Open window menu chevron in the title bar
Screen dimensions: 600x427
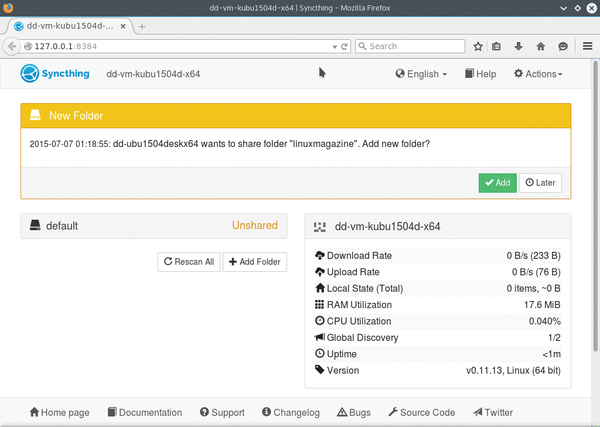click(x=563, y=8)
